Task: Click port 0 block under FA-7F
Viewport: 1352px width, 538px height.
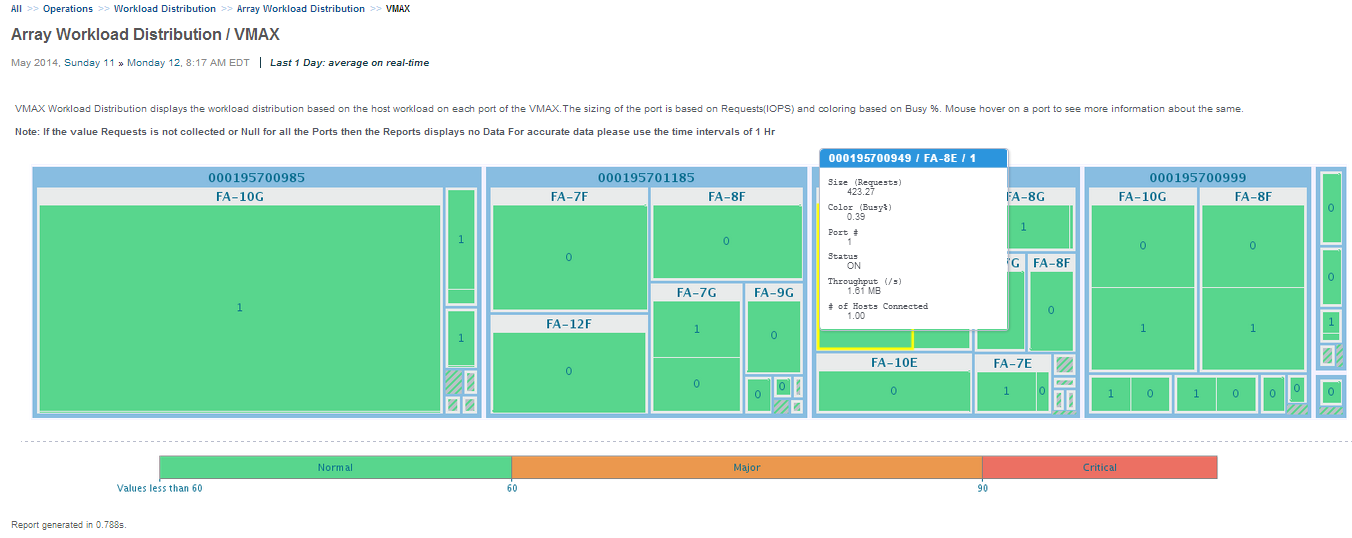Action: 569,258
